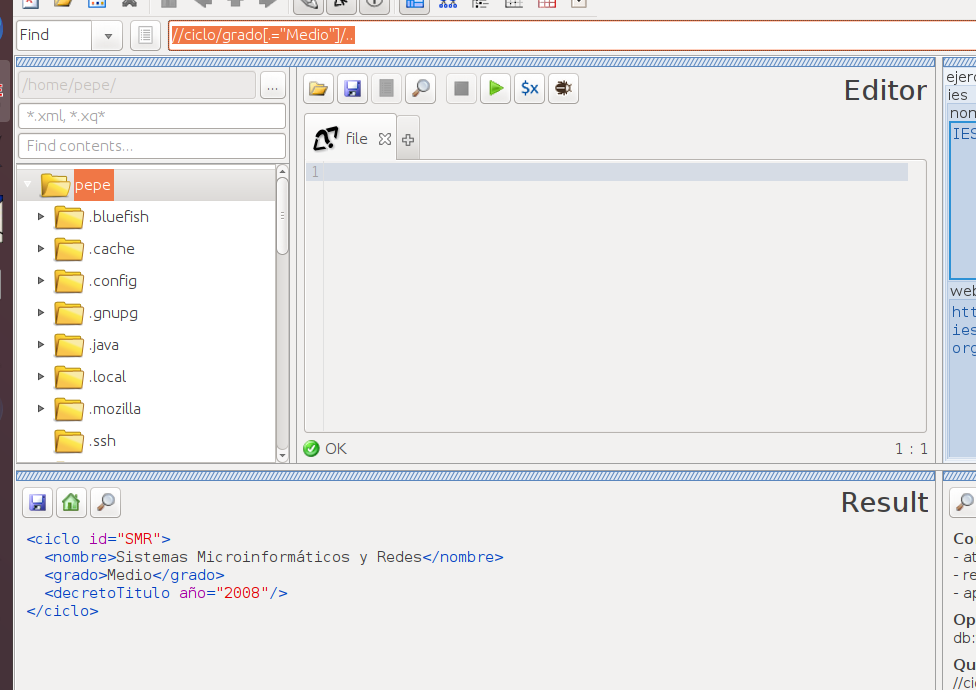Add a new editor tab with plus
Screen dimensions: 976x690
(x=408, y=139)
